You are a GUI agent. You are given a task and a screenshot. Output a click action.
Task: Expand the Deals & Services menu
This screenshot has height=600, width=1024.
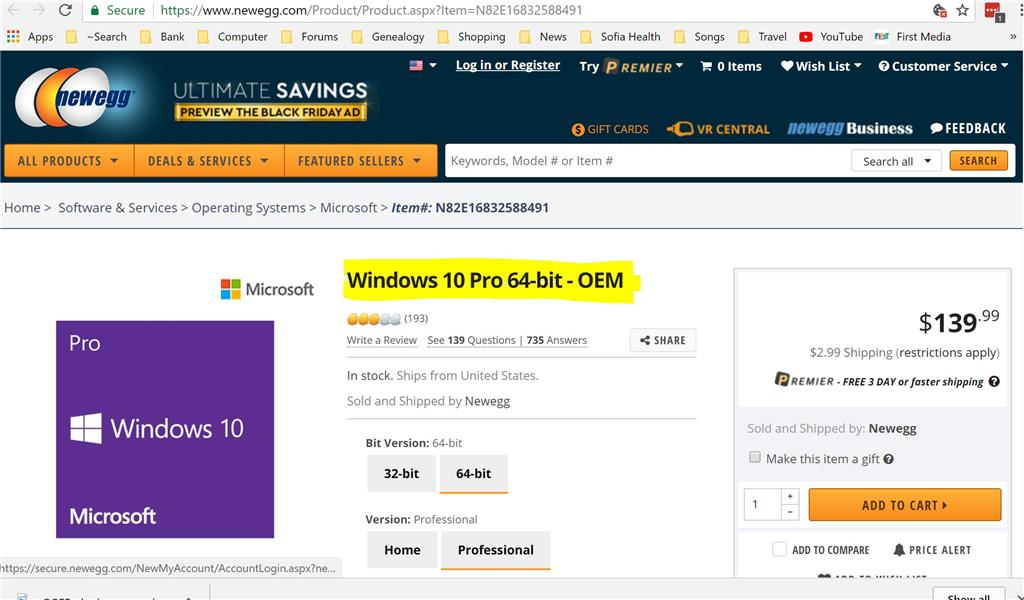click(x=209, y=161)
